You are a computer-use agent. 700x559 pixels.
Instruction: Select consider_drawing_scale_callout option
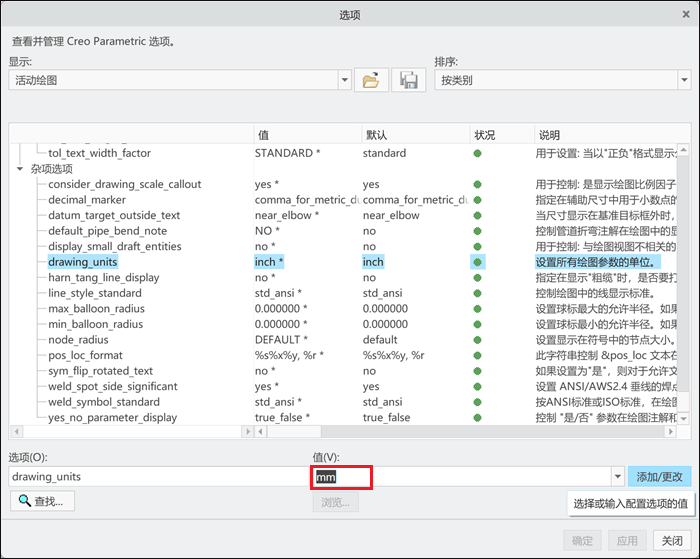(125, 184)
